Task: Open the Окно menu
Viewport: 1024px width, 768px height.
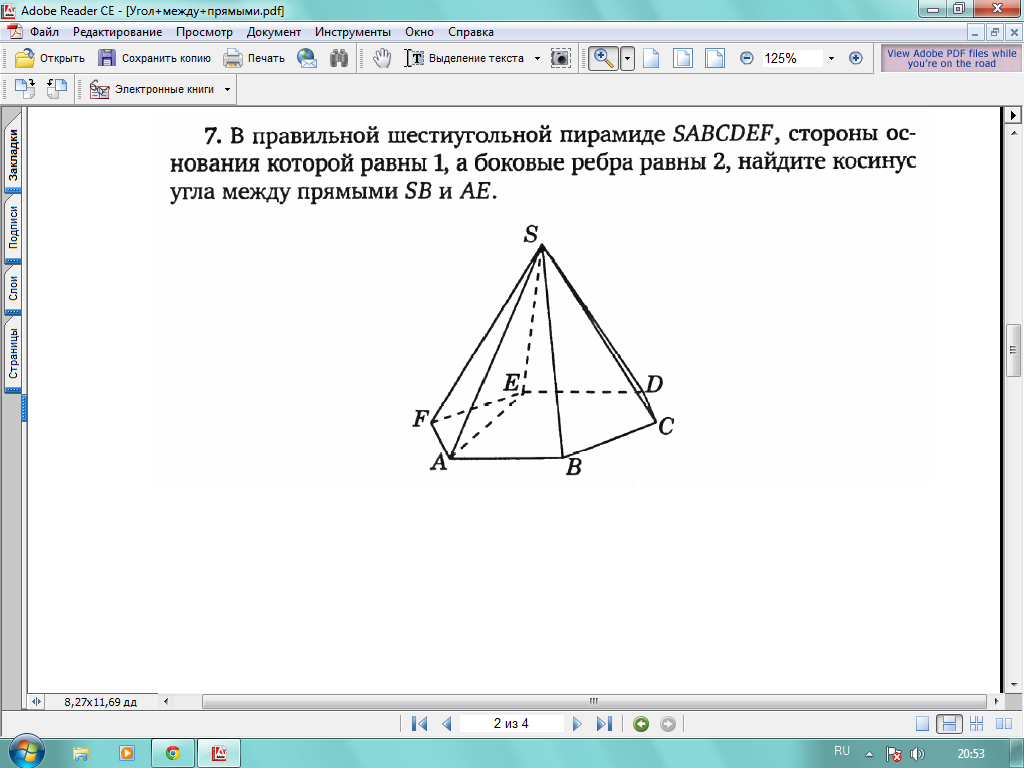Action: 419,31
